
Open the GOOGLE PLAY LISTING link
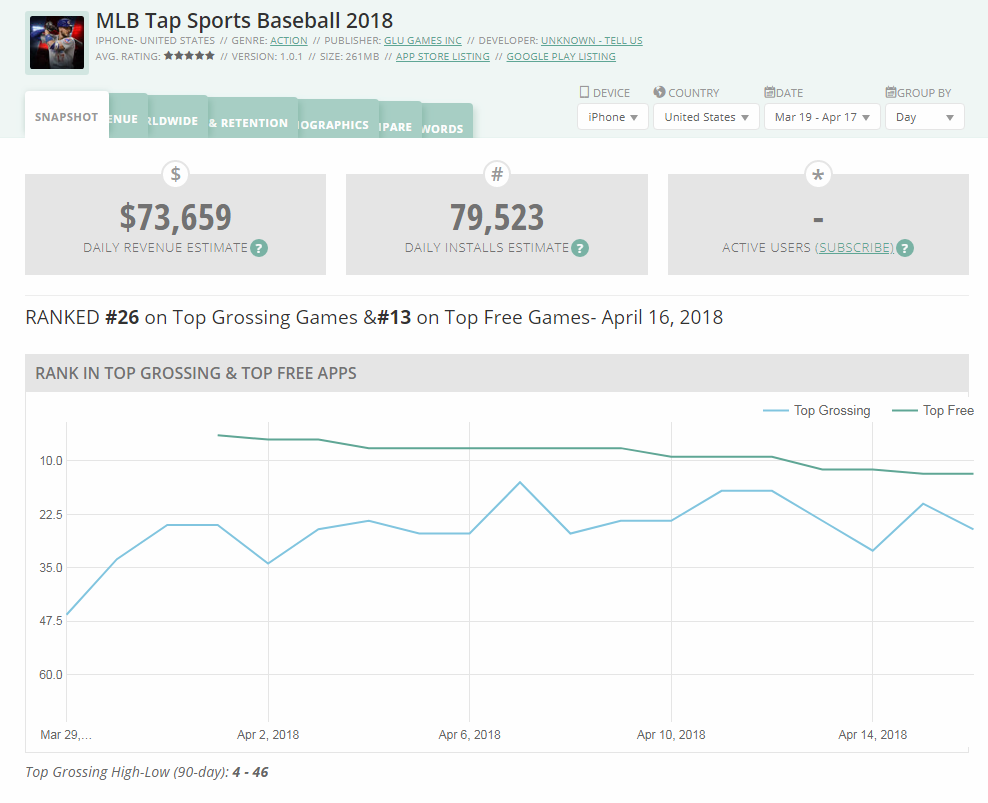pyautogui.click(x=561, y=56)
